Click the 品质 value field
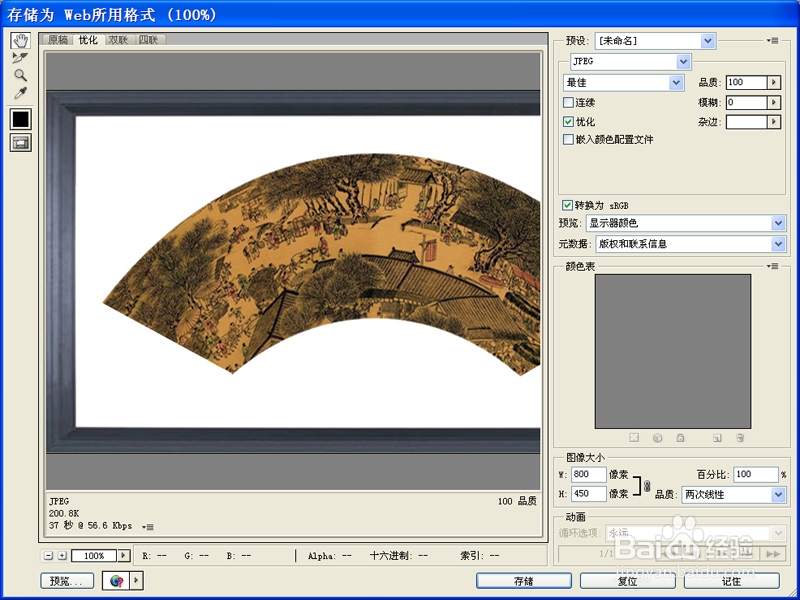This screenshot has width=800, height=600. click(x=746, y=82)
